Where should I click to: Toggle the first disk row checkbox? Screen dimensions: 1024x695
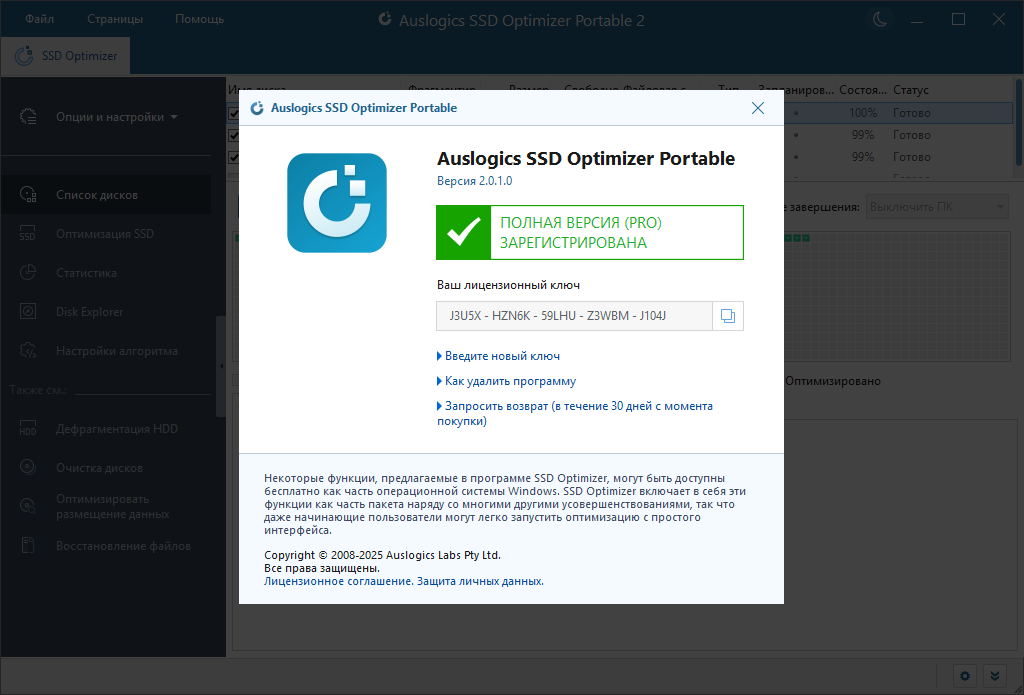click(233, 113)
